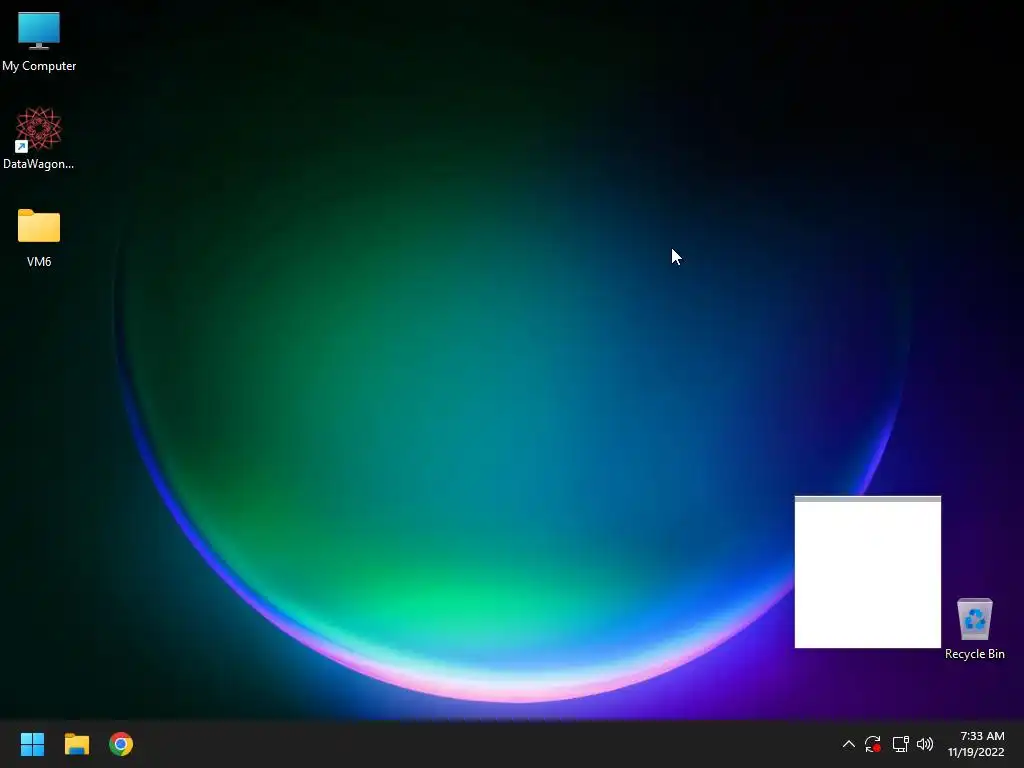The height and width of the screenshot is (768, 1024).
Task: Select the My Computer desktop icon
Action: pyautogui.click(x=39, y=31)
